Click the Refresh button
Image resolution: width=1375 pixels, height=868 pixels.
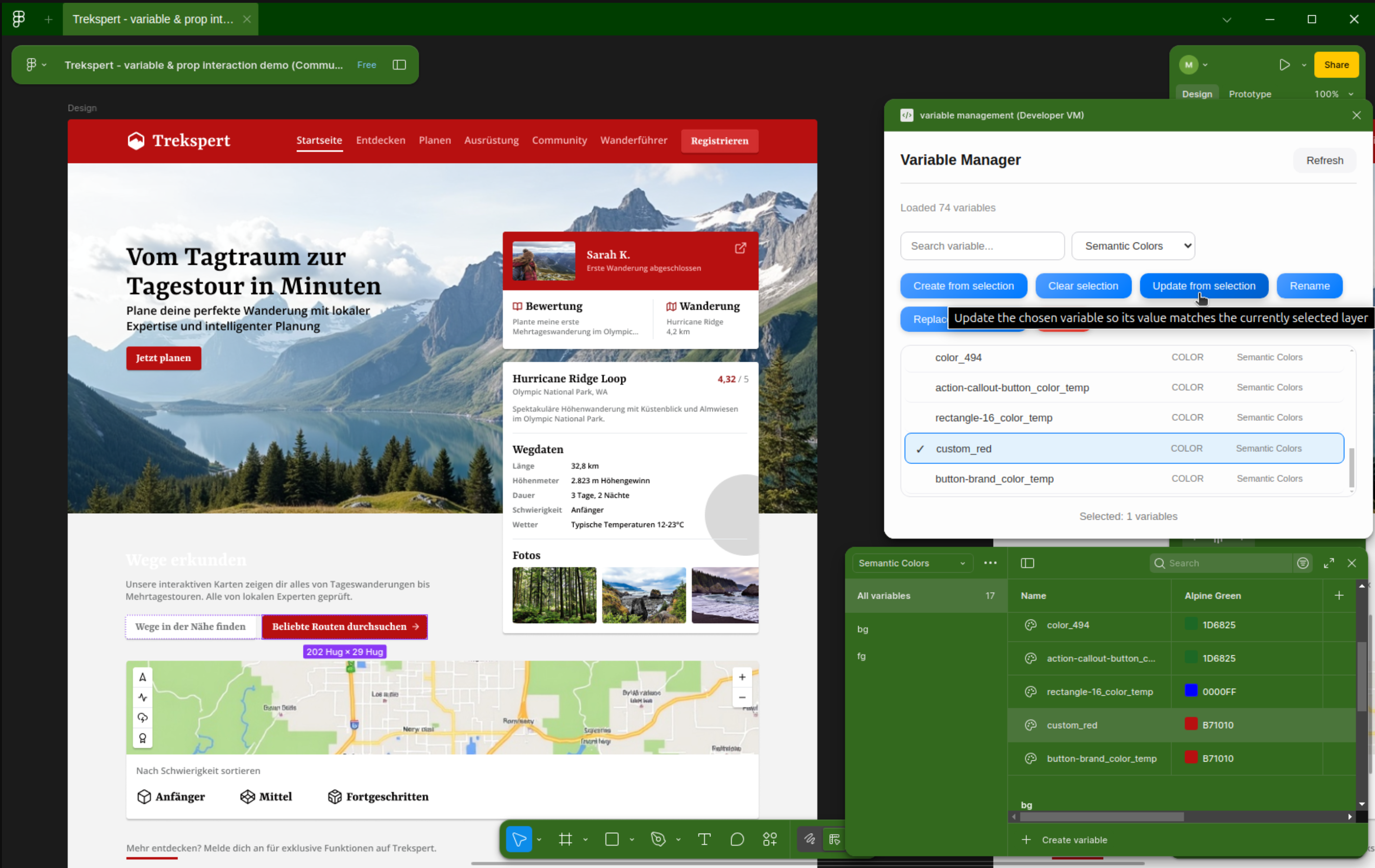pyautogui.click(x=1324, y=161)
